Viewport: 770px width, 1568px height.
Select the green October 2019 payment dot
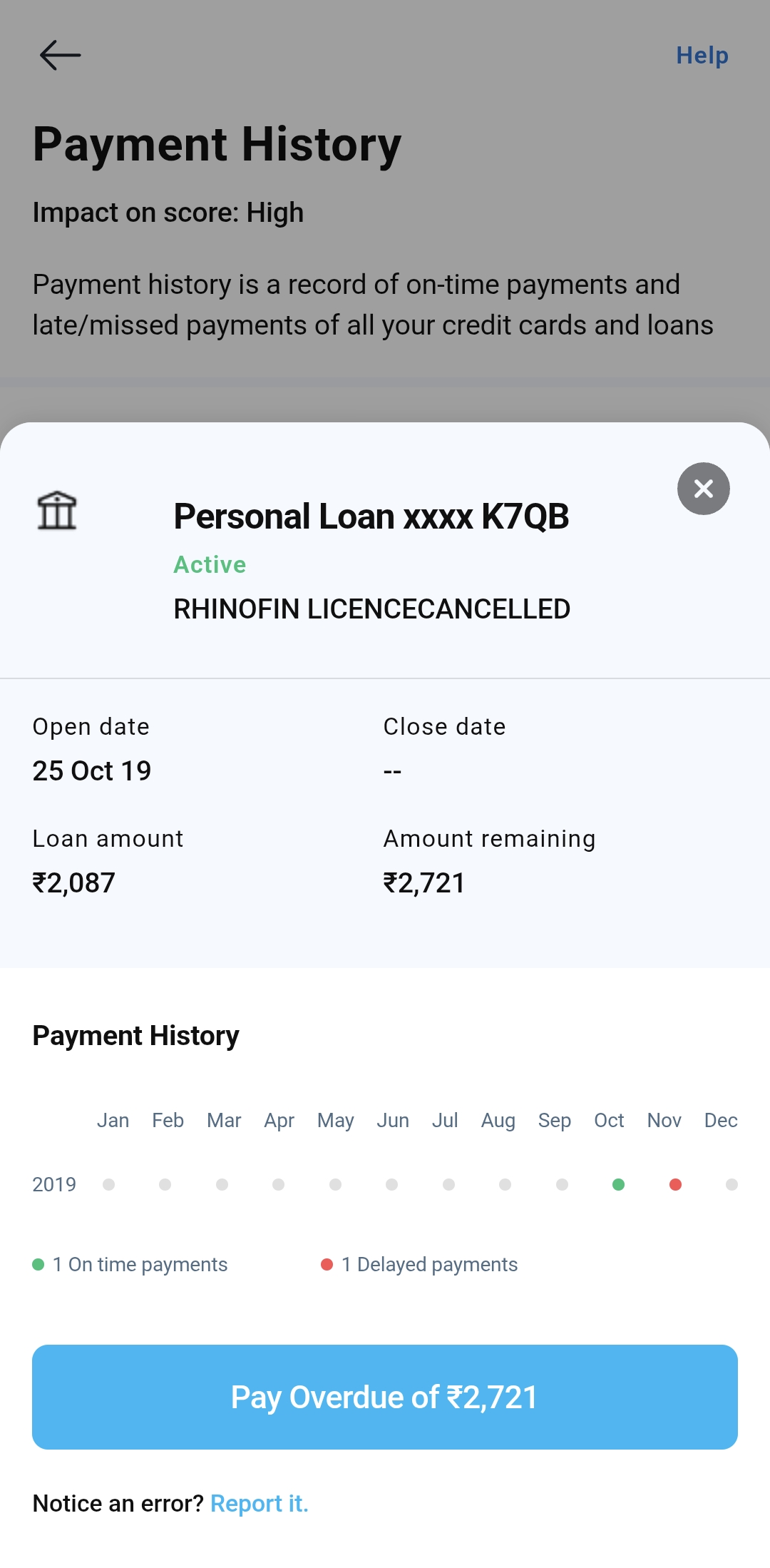619,1184
